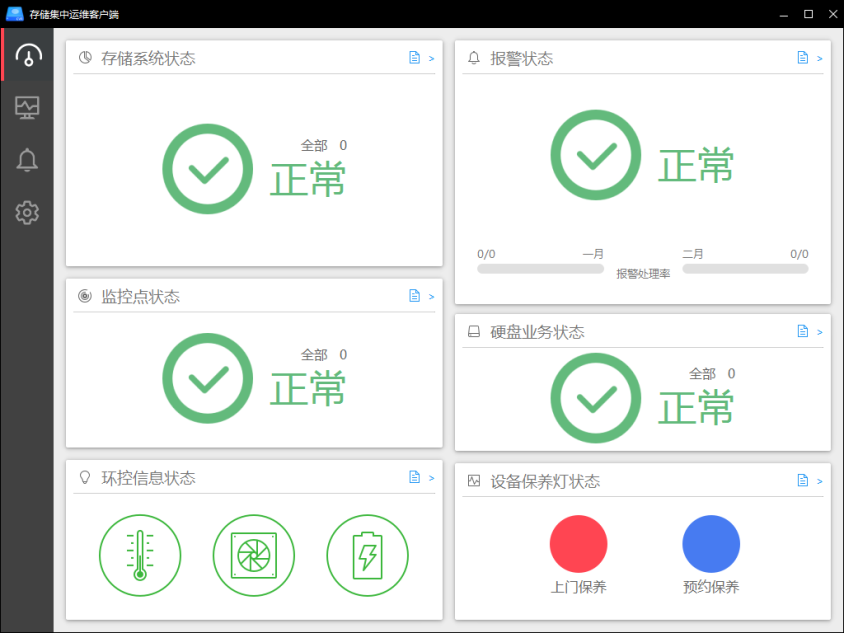Open 设备保养灯状态 report document icon

tap(803, 480)
